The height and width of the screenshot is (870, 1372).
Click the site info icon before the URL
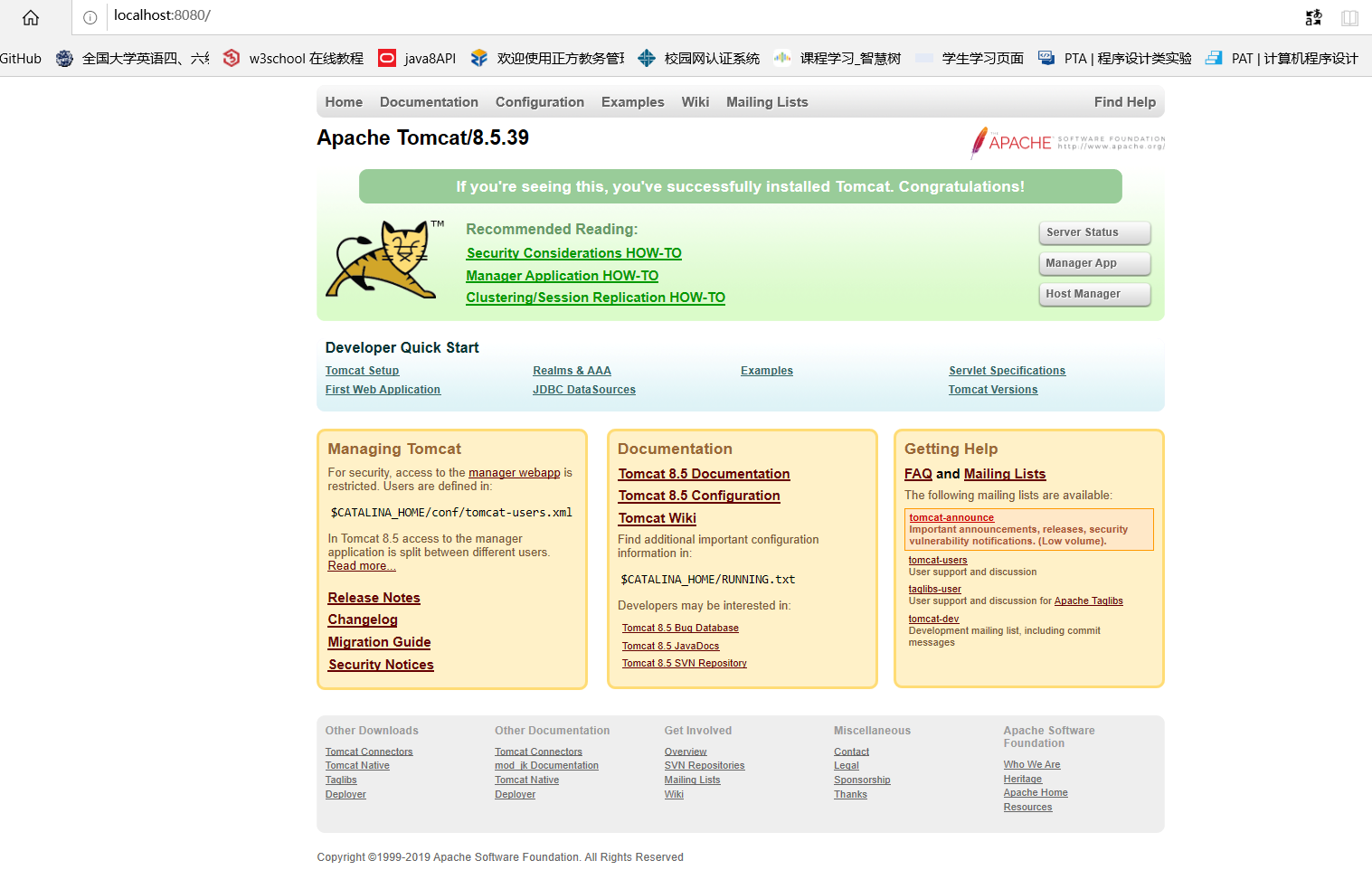(90, 17)
